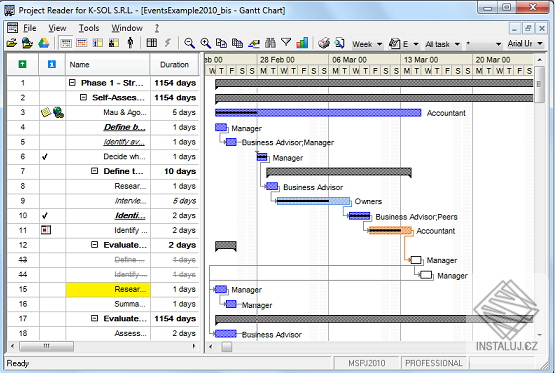The width and height of the screenshot is (557, 373).
Task: Open the Resource Usage view icon
Action: (114, 43)
